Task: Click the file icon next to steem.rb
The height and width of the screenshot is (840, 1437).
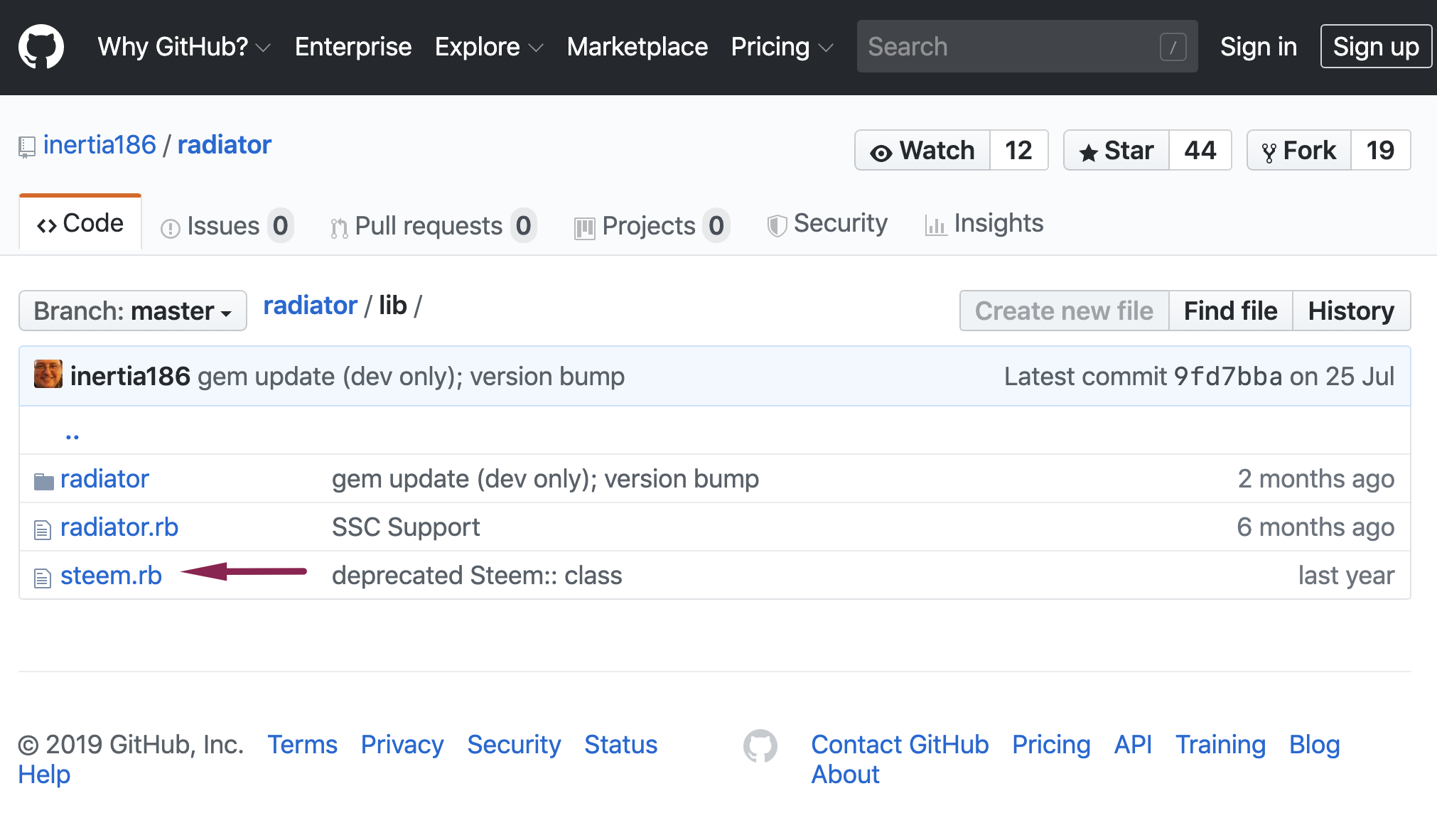Action: [x=43, y=578]
